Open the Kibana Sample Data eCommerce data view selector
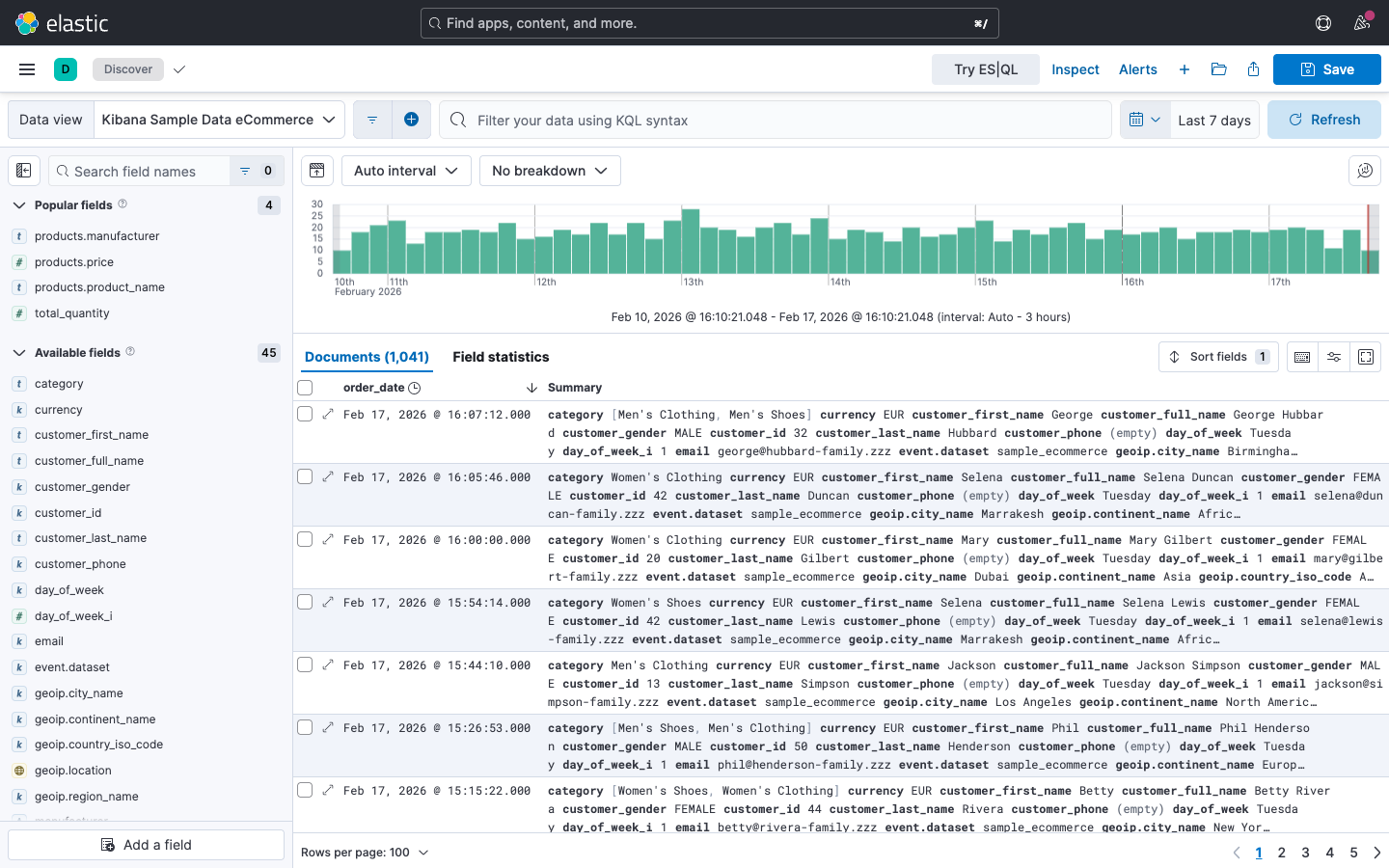The image size is (1389, 868). coord(219,120)
